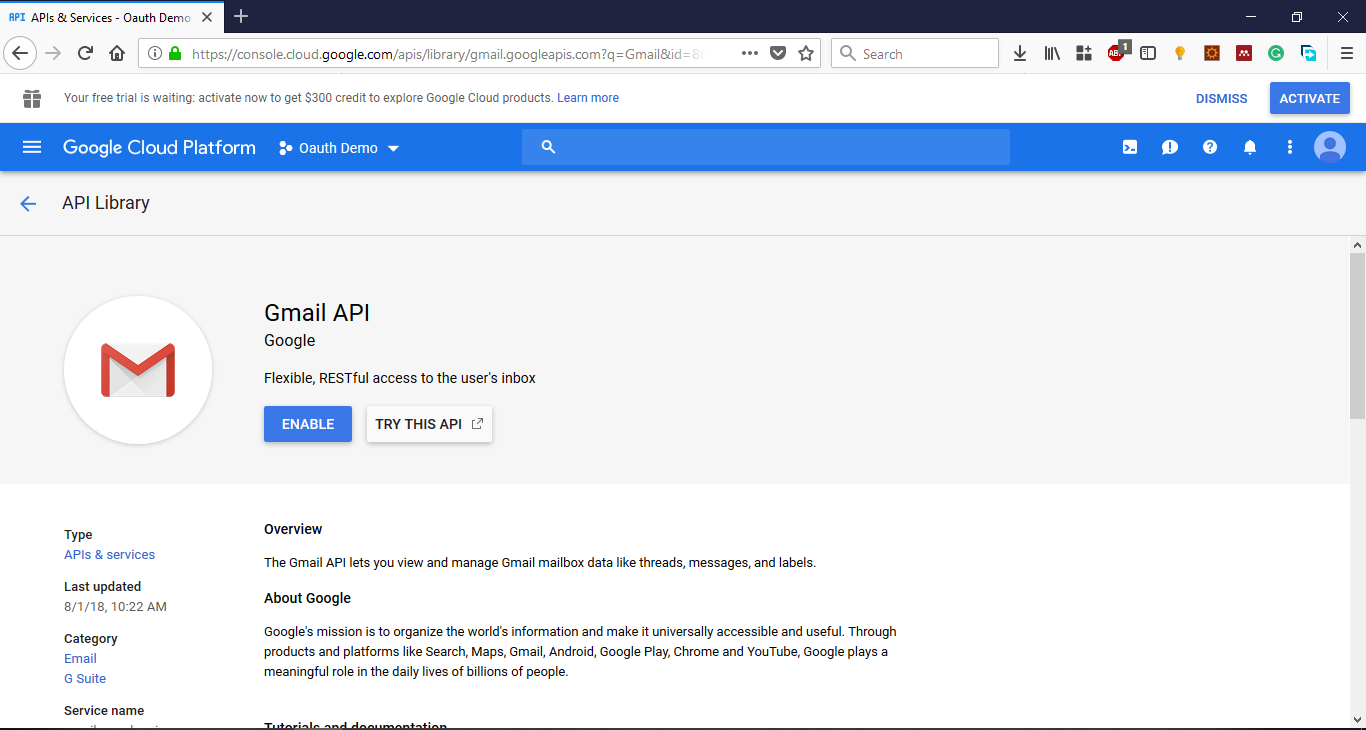Click the Google Cloud Platform title
Viewport: 1366px width, 730px height.
tap(159, 147)
